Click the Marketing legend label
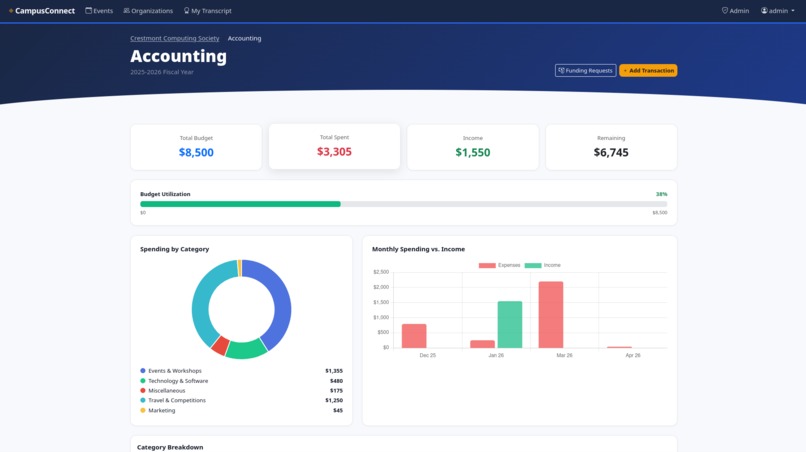Screen dimensions: 806x452 pyautogui.click(x=161, y=410)
